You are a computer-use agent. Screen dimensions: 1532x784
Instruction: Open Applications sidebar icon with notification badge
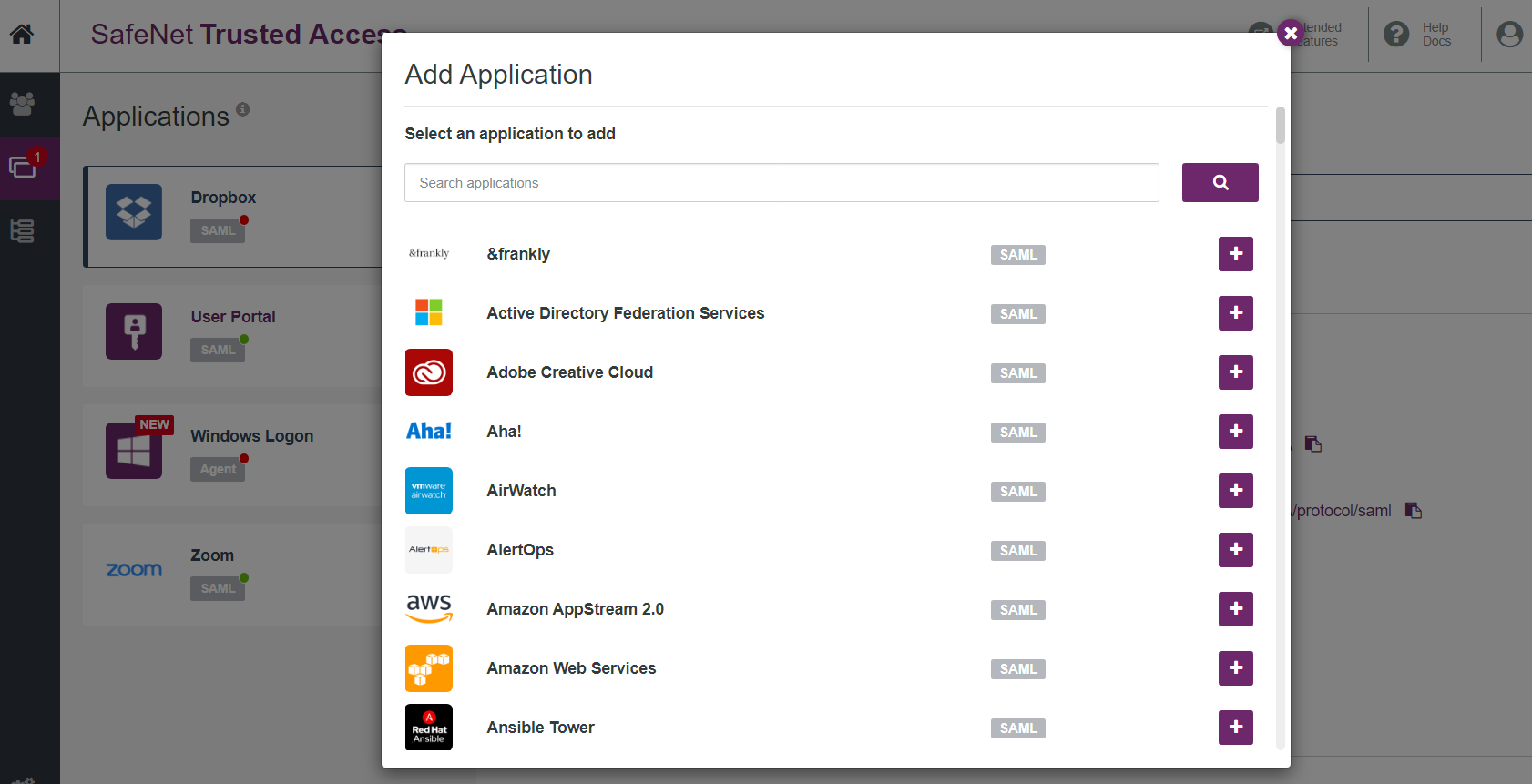[x=23, y=168]
